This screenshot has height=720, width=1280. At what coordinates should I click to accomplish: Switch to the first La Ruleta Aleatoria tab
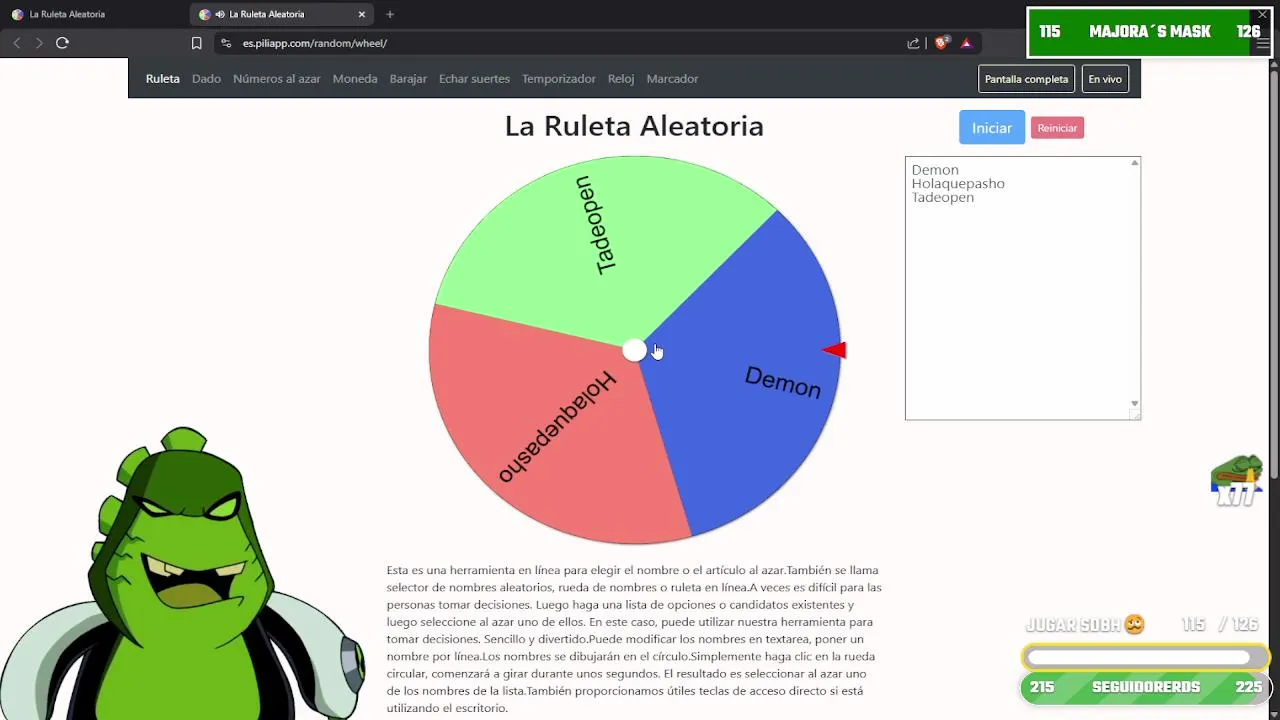(x=67, y=14)
